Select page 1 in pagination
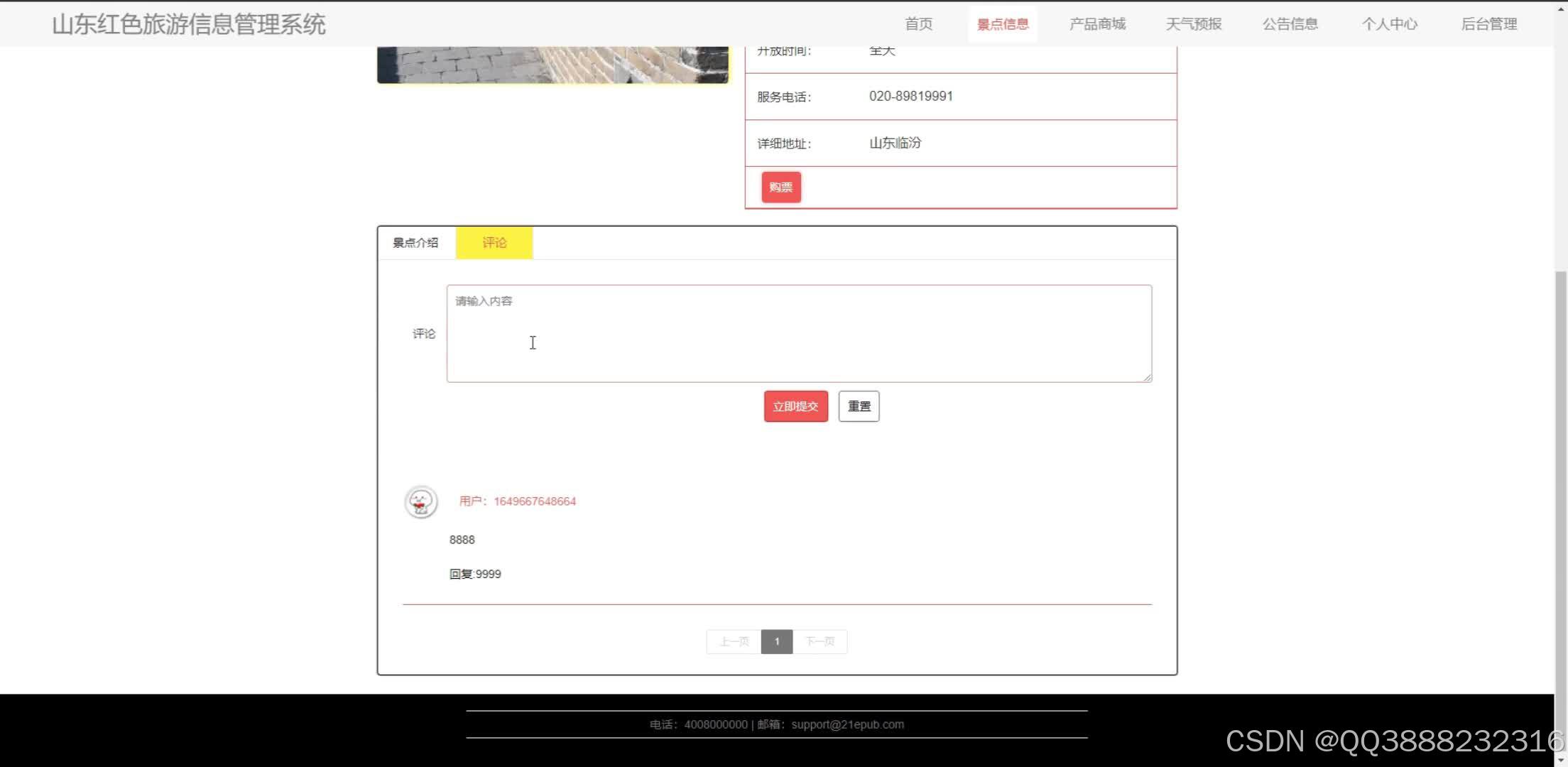This screenshot has width=1568, height=767. coord(776,641)
